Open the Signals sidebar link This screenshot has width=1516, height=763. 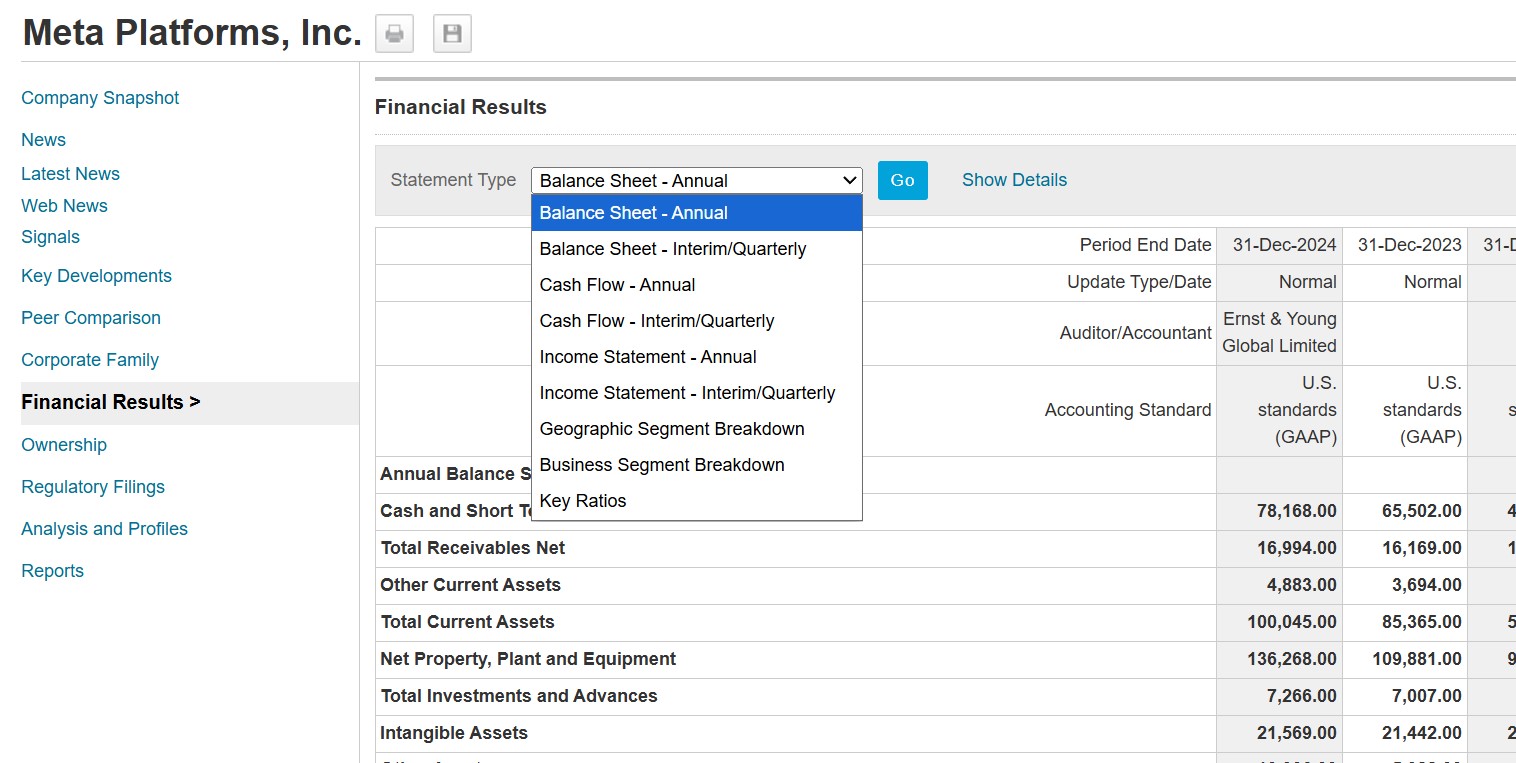[x=50, y=237]
